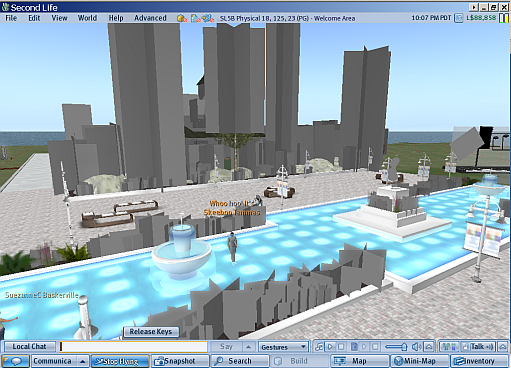Open the chat bubble IM icon
The height and width of the screenshot is (368, 511).
click(x=15, y=361)
